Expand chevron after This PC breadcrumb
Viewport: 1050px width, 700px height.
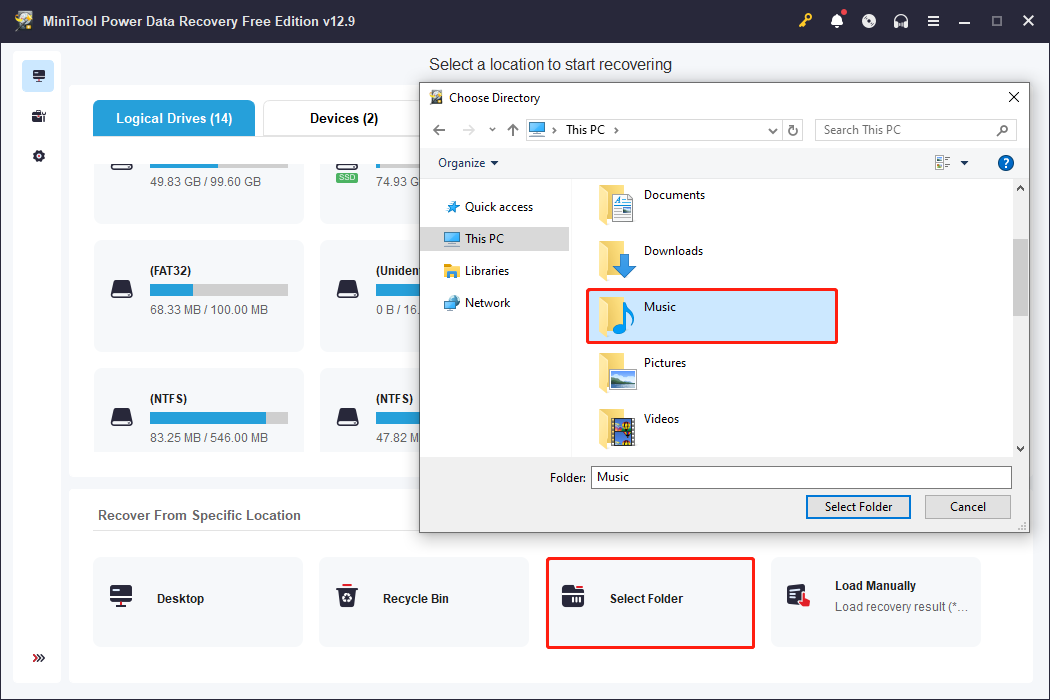pos(616,130)
